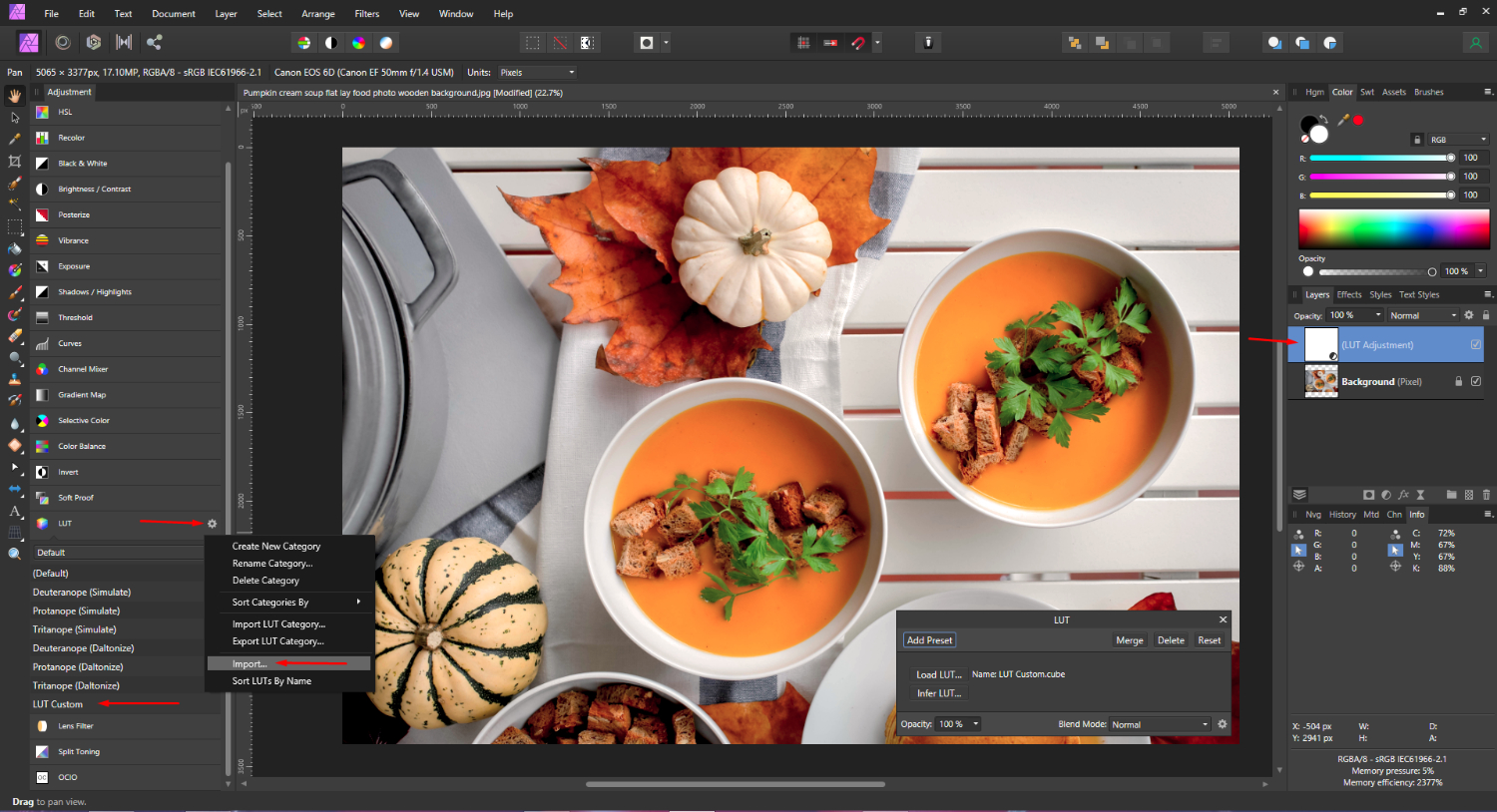1497x812 pixels.
Task: Toggle red magnet Snapping icon
Action: point(857,43)
